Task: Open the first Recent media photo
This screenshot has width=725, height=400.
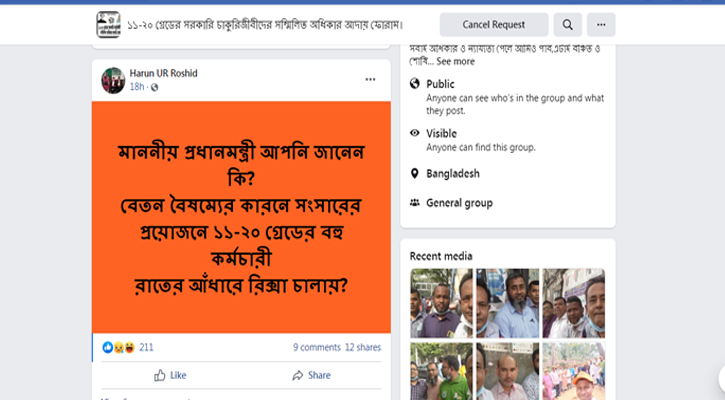Action: coord(442,303)
